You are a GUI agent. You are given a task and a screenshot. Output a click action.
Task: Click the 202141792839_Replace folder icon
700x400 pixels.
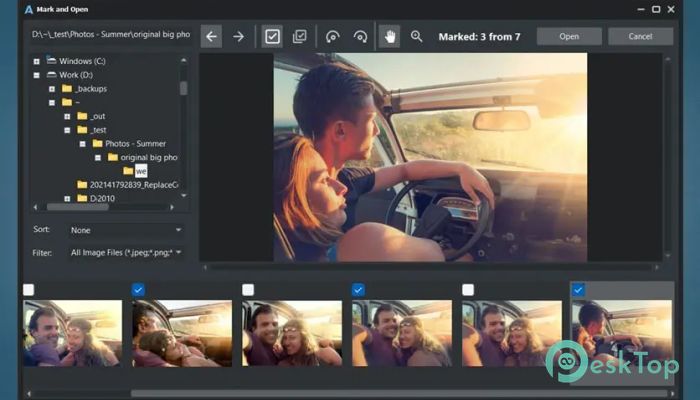[82, 184]
